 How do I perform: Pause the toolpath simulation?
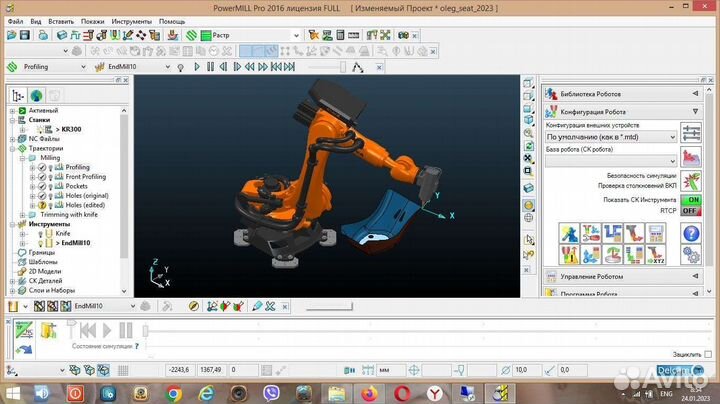[210, 67]
